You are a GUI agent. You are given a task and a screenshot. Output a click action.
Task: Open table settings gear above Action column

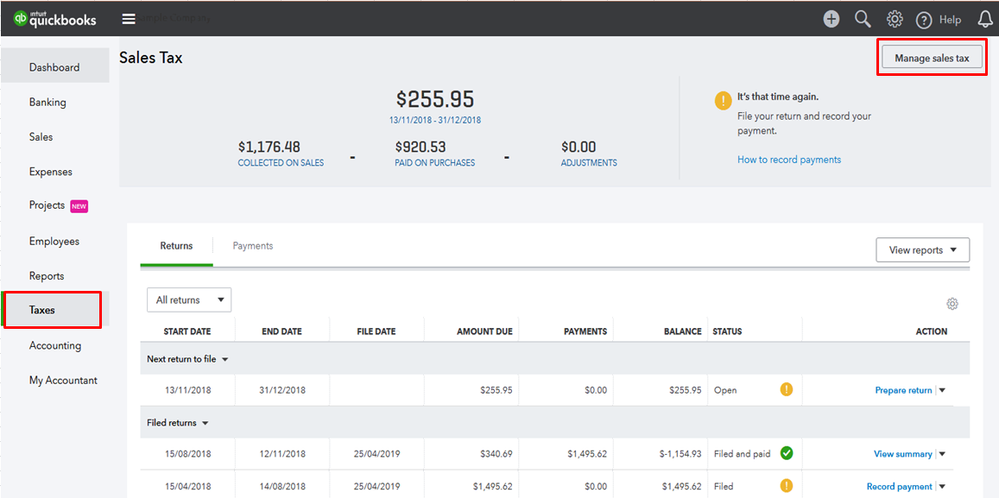point(952,304)
